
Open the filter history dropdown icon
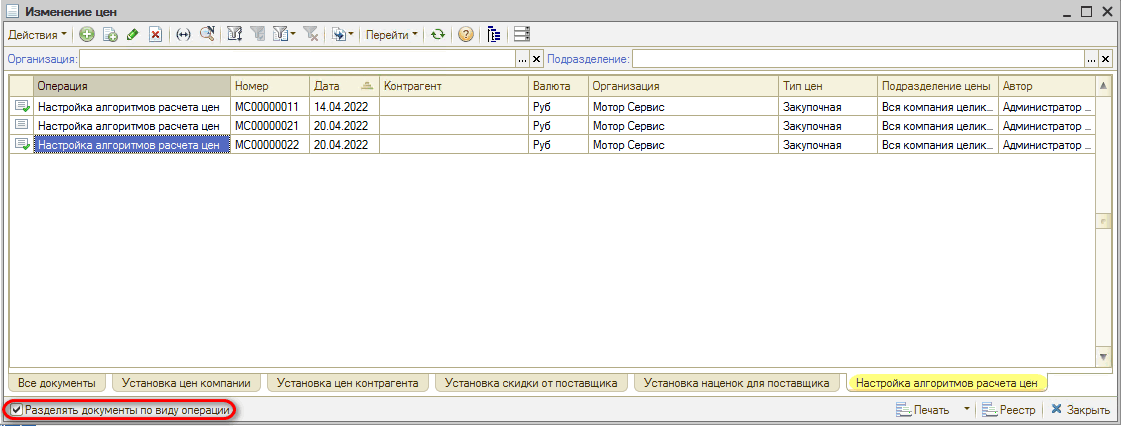click(285, 34)
